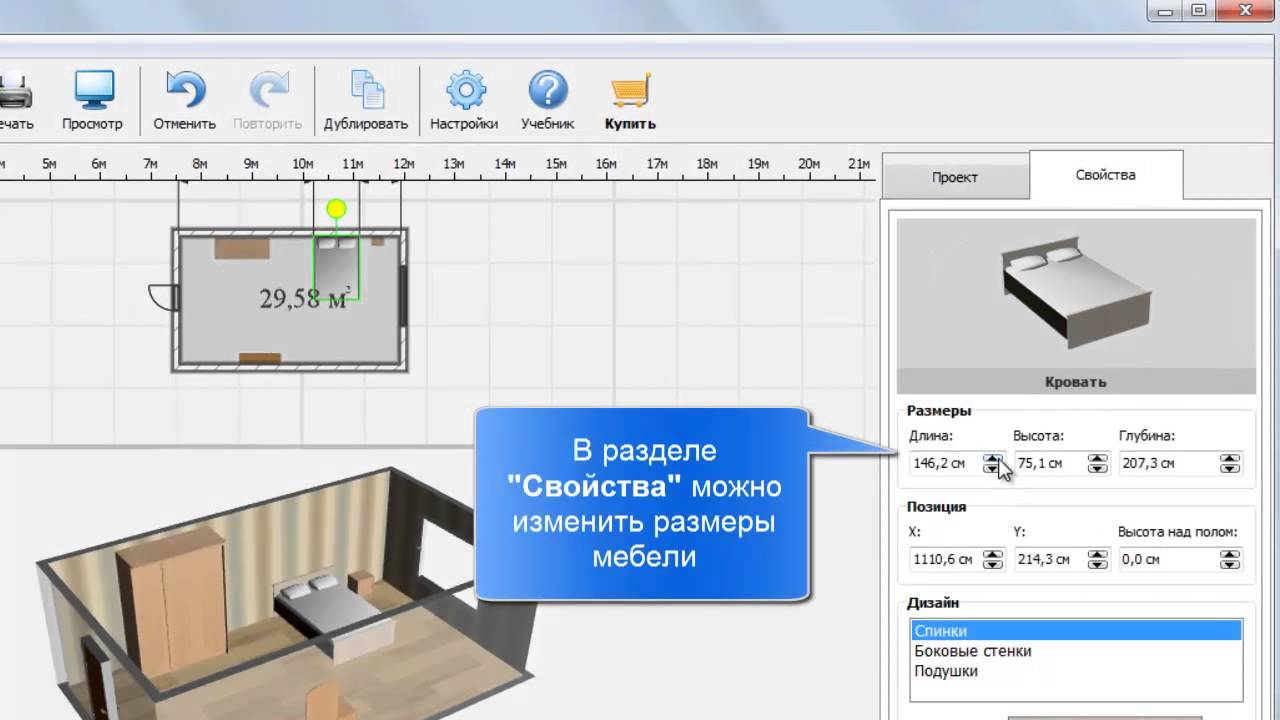Select the Свойства tab
This screenshot has width=1280, height=720.
[x=1105, y=175]
